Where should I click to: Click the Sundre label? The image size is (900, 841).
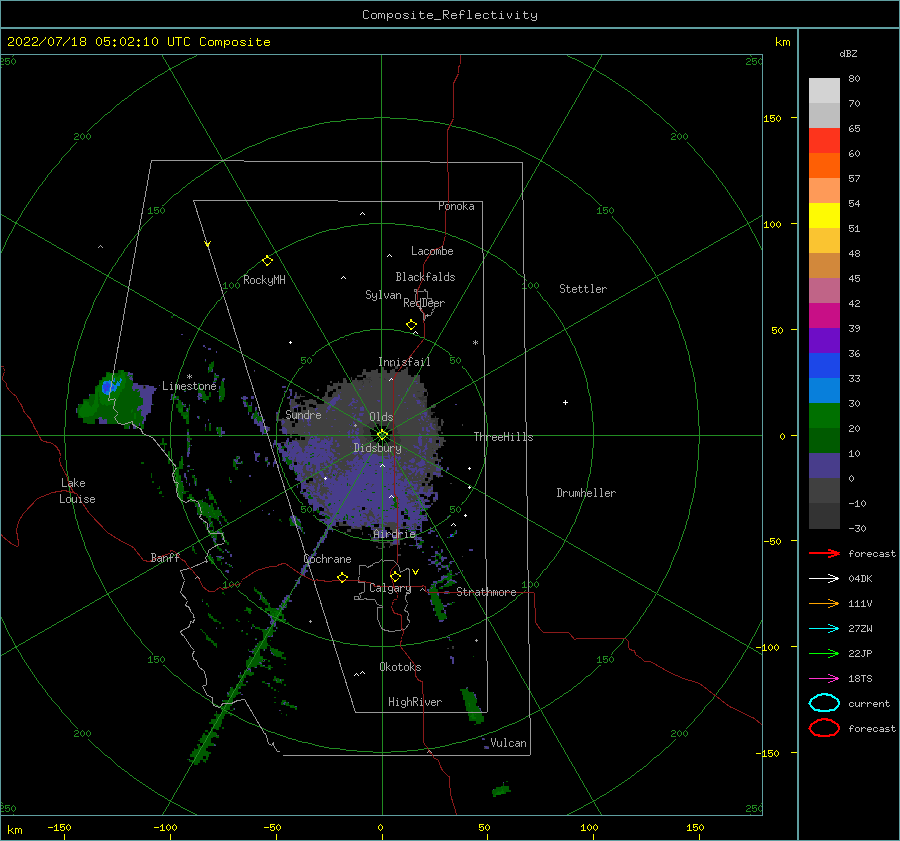[x=303, y=414]
